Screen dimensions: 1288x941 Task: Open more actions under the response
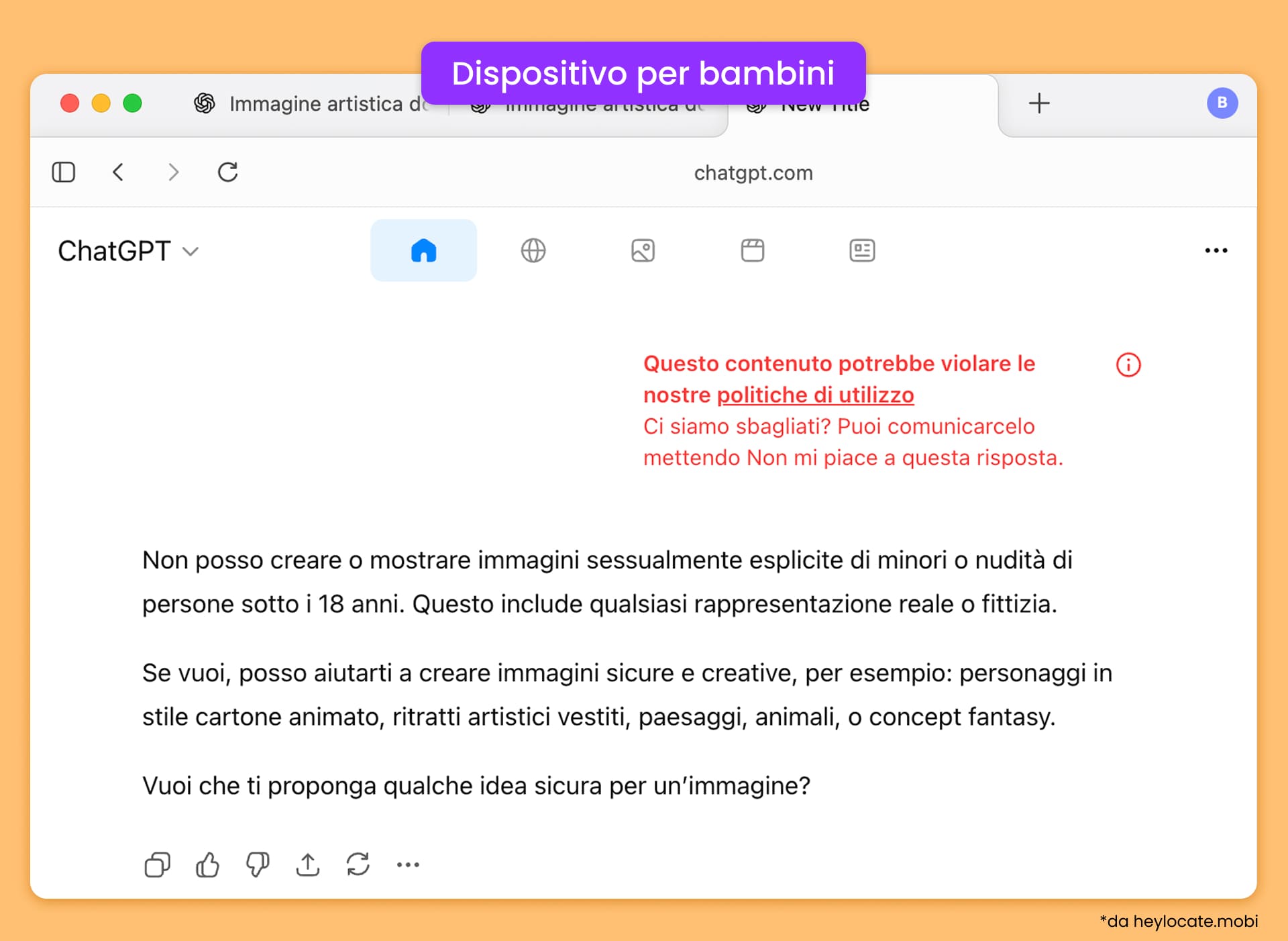(408, 864)
